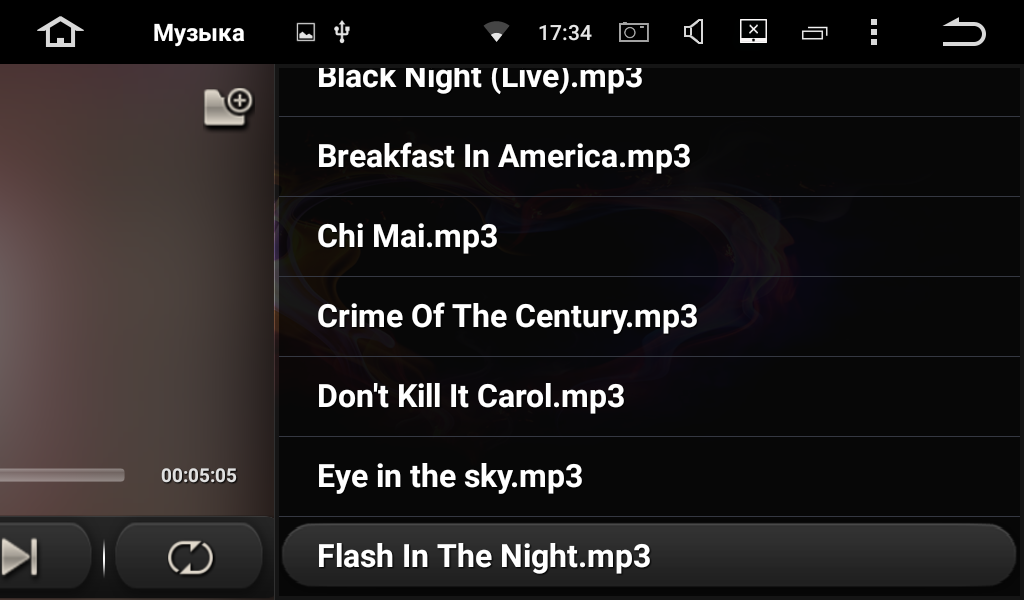
Task: Select highlighted Flash In The Night.mp3
Action: pos(649,556)
